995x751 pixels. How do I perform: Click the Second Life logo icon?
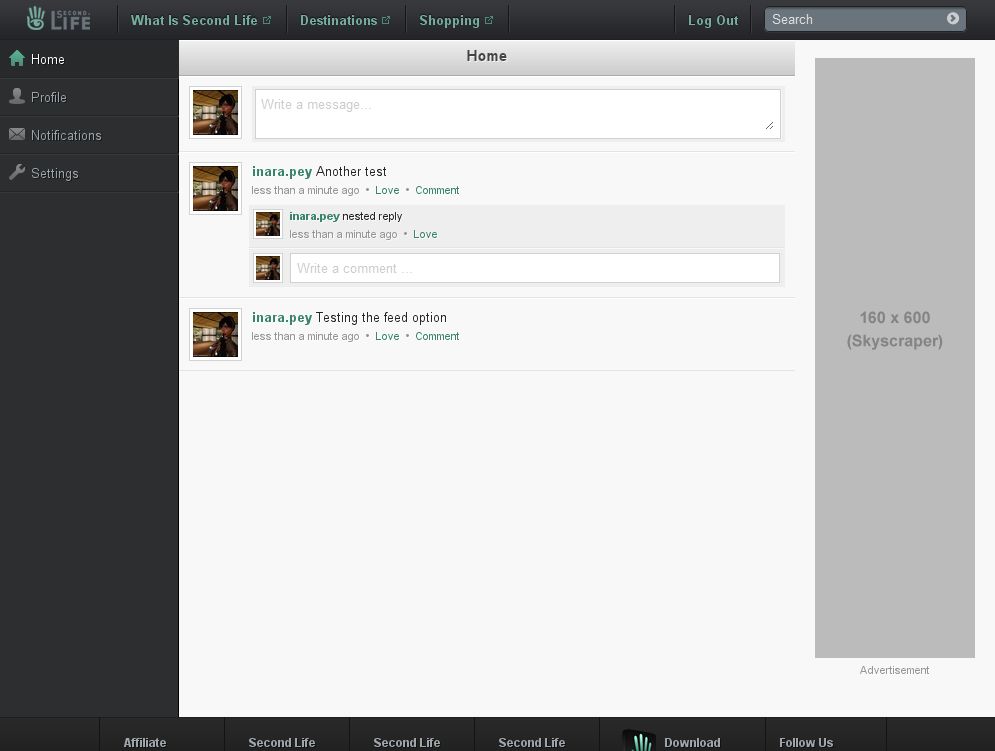click(37, 18)
